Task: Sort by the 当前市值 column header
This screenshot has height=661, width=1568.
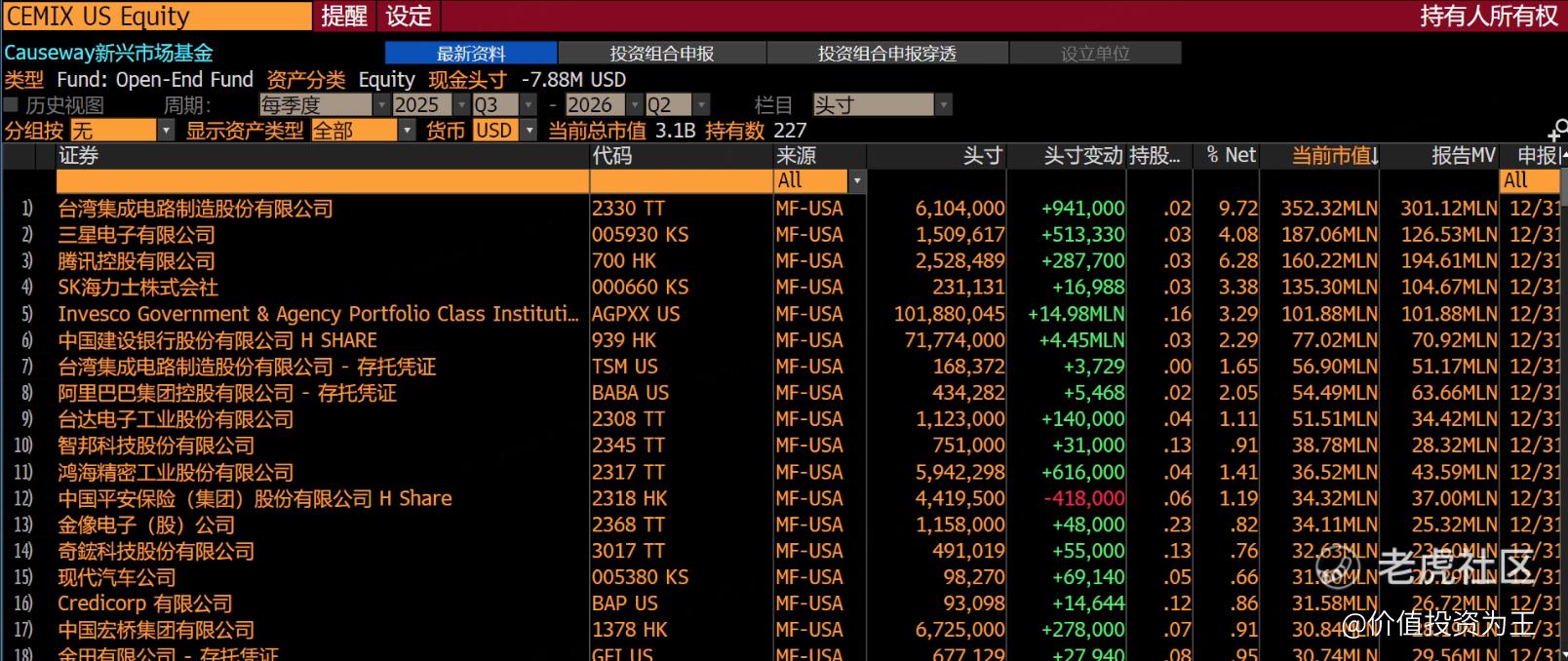Action: [x=1334, y=155]
